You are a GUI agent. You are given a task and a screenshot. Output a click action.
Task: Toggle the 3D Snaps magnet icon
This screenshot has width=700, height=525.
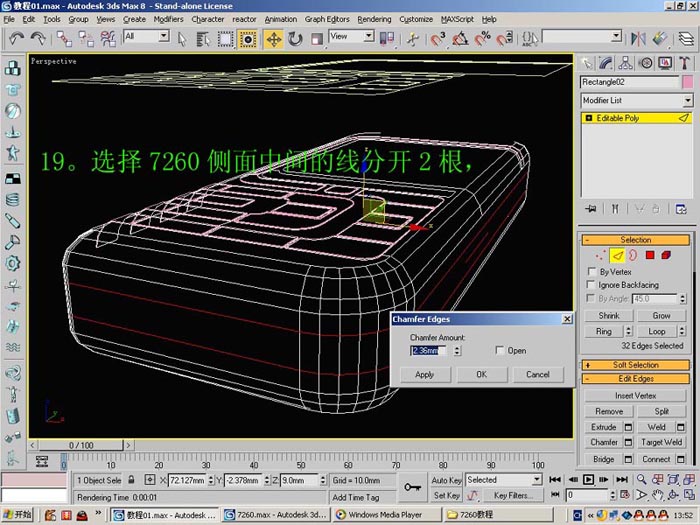[x=438, y=39]
